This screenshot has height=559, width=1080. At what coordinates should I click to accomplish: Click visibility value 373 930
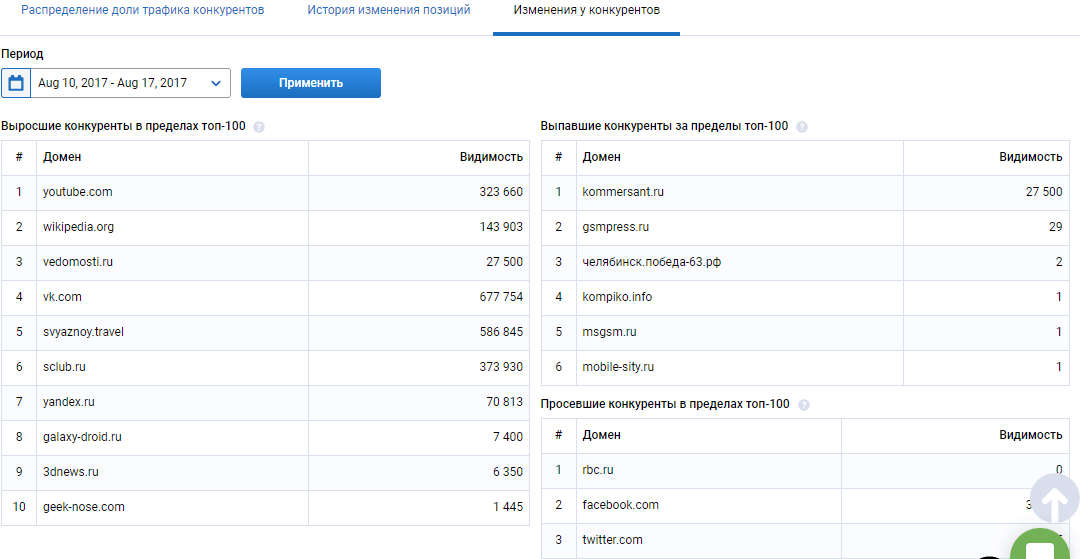coord(501,368)
